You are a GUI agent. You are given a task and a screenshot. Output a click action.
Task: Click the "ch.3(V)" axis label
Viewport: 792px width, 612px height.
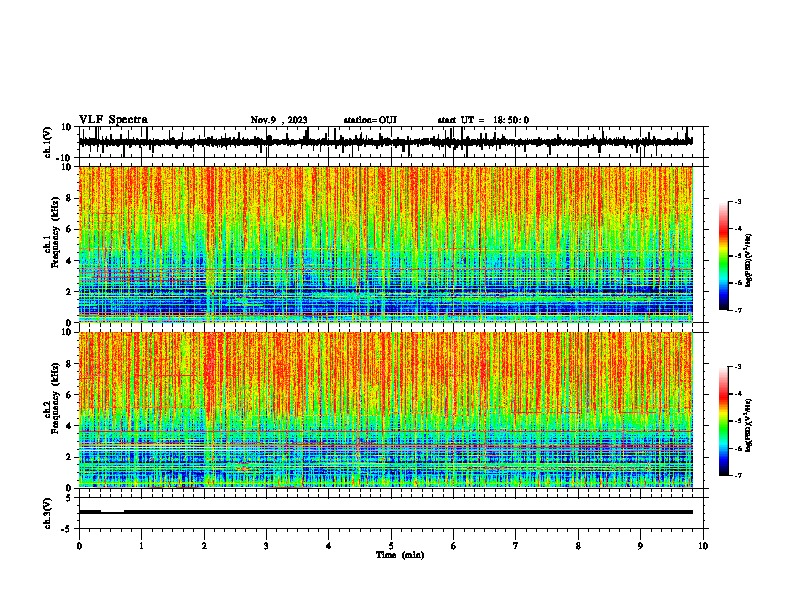tap(48, 513)
